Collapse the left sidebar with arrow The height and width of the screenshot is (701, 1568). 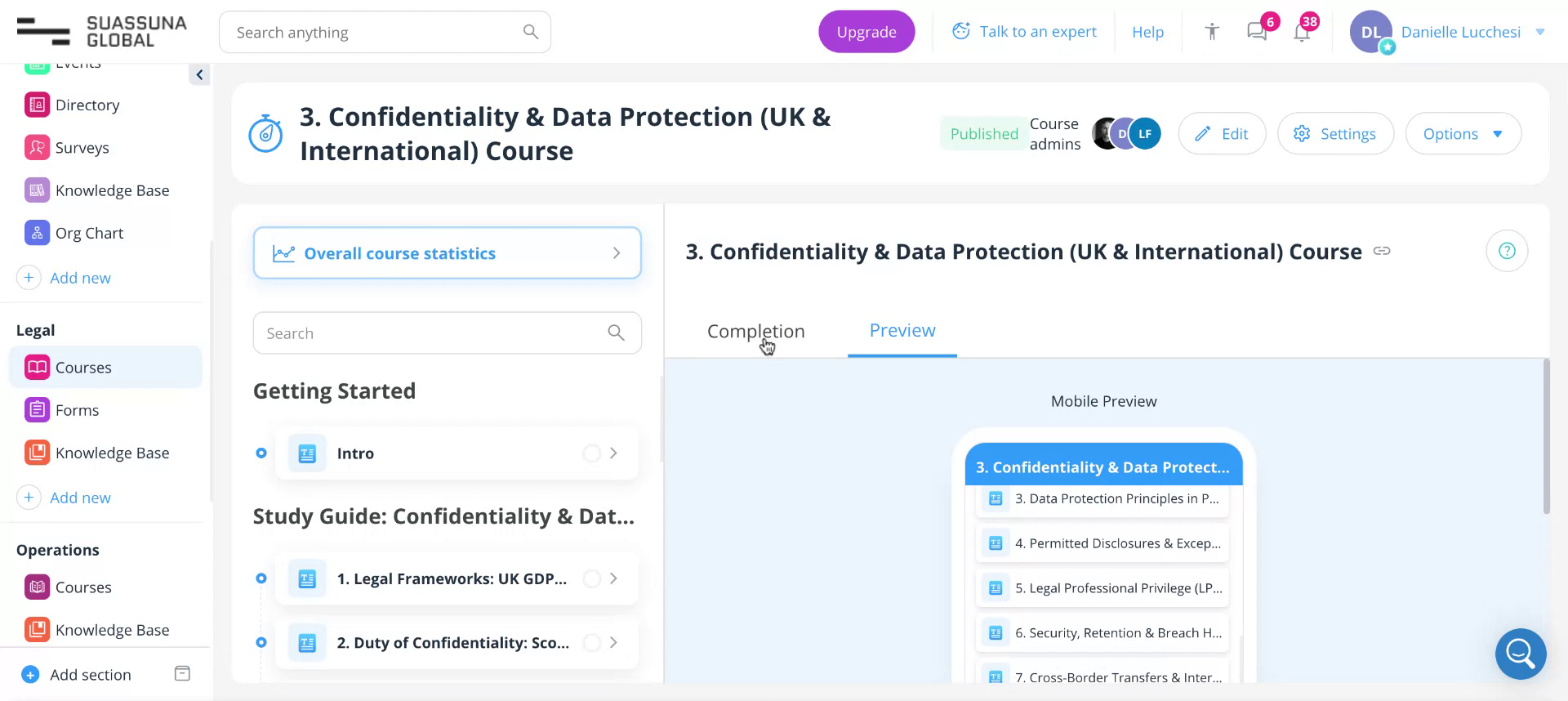199,75
